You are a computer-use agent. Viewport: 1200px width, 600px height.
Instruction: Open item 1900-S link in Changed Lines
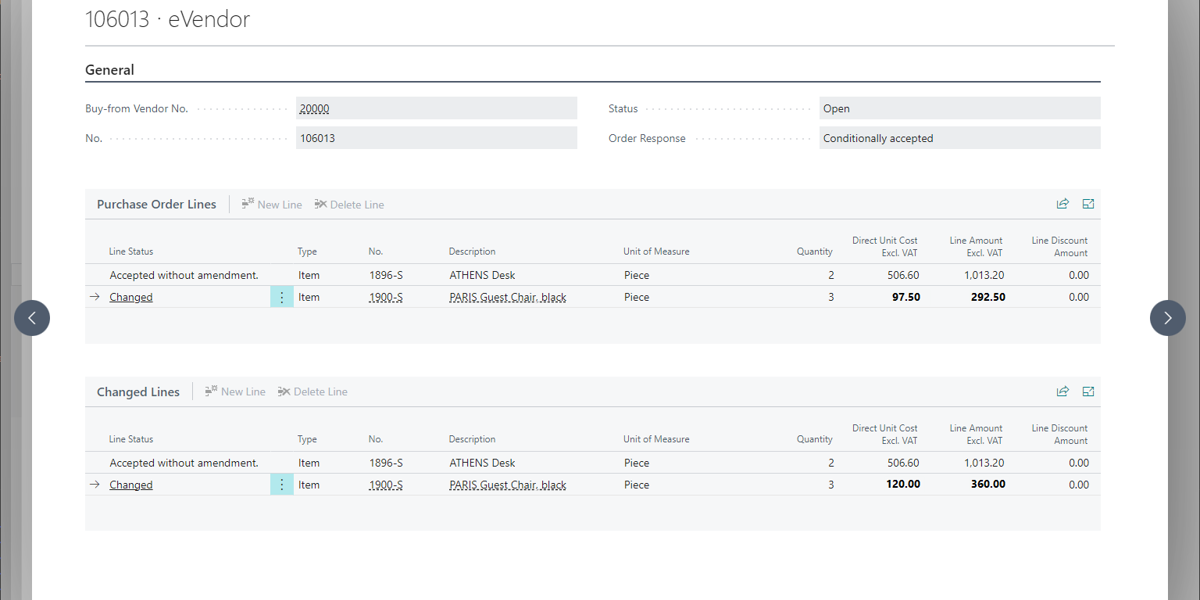point(386,485)
